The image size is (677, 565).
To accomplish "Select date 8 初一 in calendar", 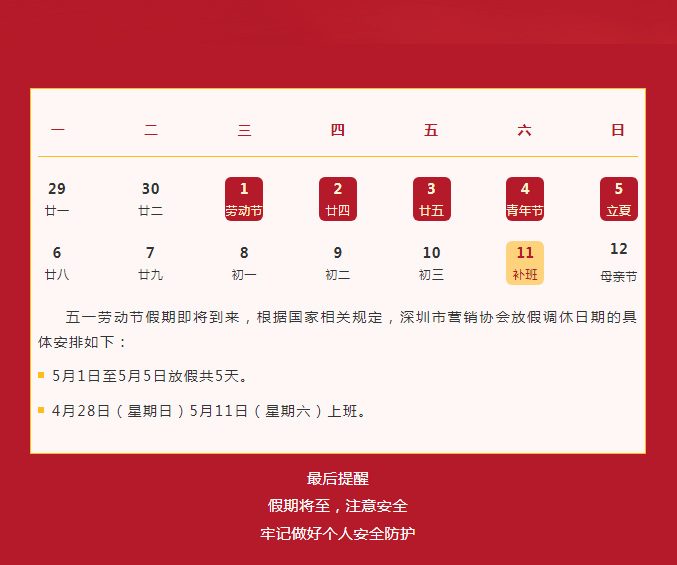I will (x=244, y=263).
